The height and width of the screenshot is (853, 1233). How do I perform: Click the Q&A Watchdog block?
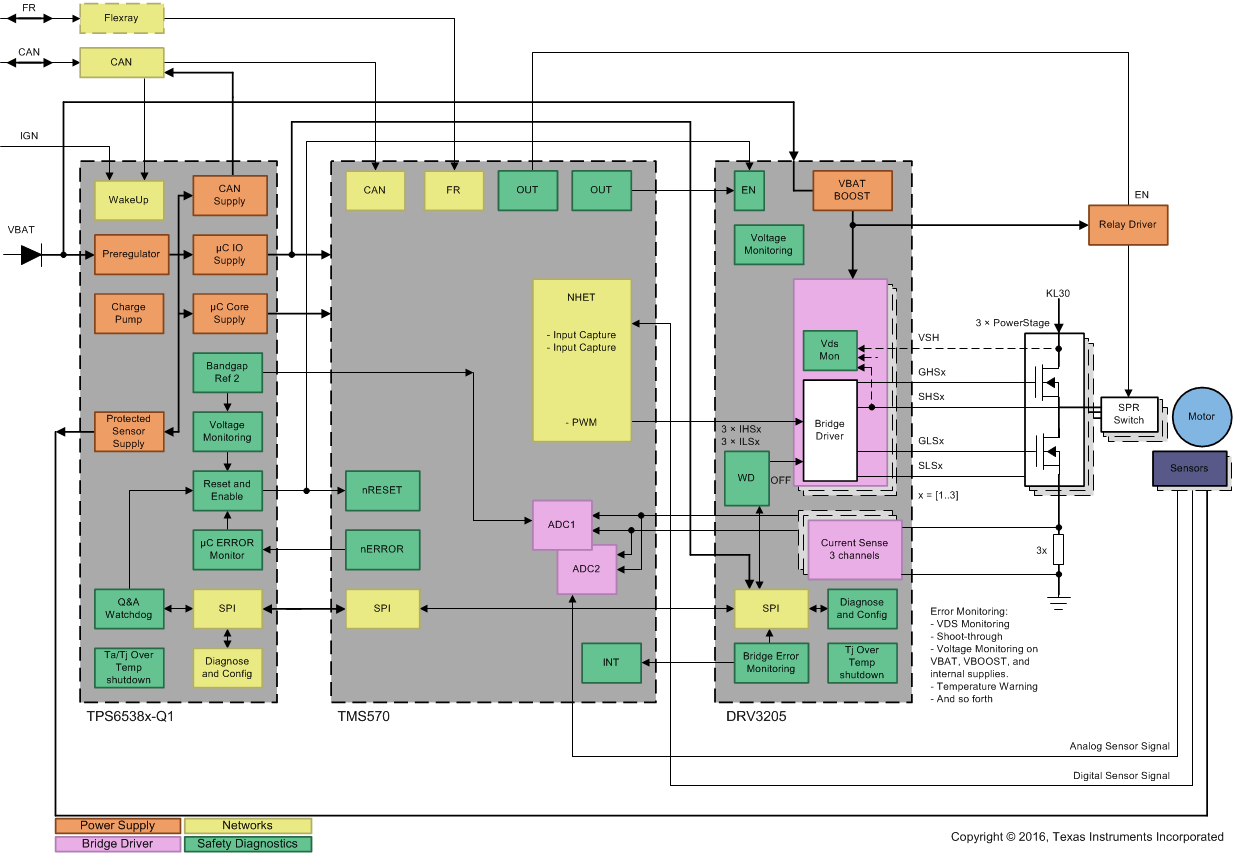click(128, 609)
